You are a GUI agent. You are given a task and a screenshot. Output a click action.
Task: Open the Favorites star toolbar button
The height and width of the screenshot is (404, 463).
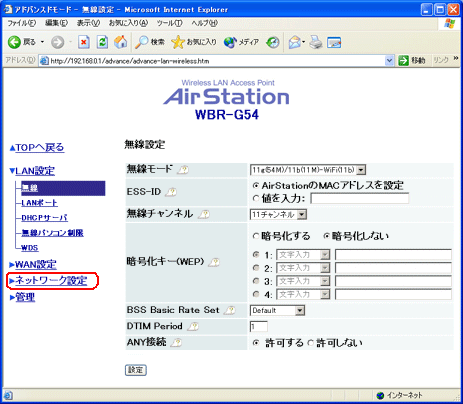pos(194,42)
